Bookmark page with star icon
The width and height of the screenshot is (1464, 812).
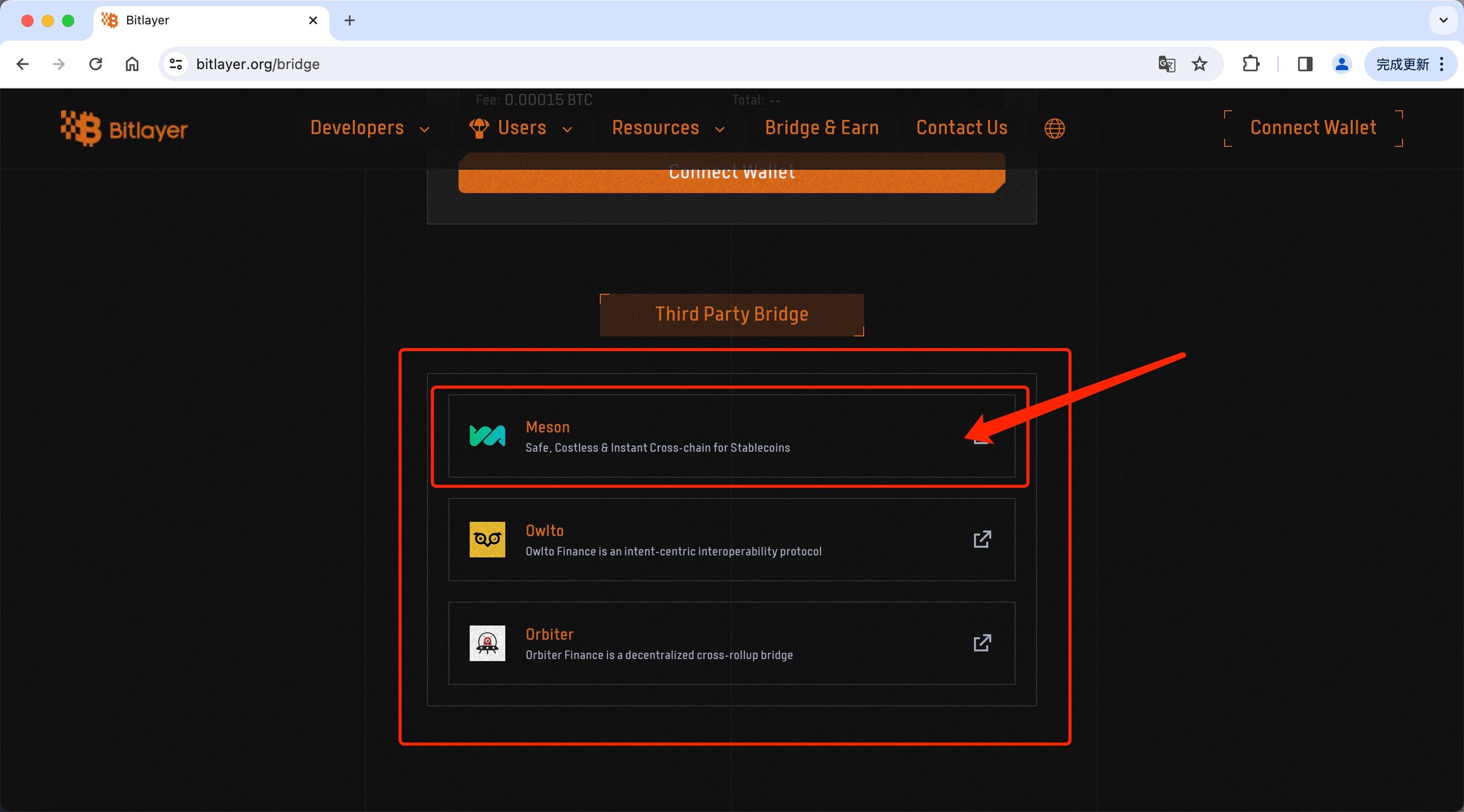1199,64
